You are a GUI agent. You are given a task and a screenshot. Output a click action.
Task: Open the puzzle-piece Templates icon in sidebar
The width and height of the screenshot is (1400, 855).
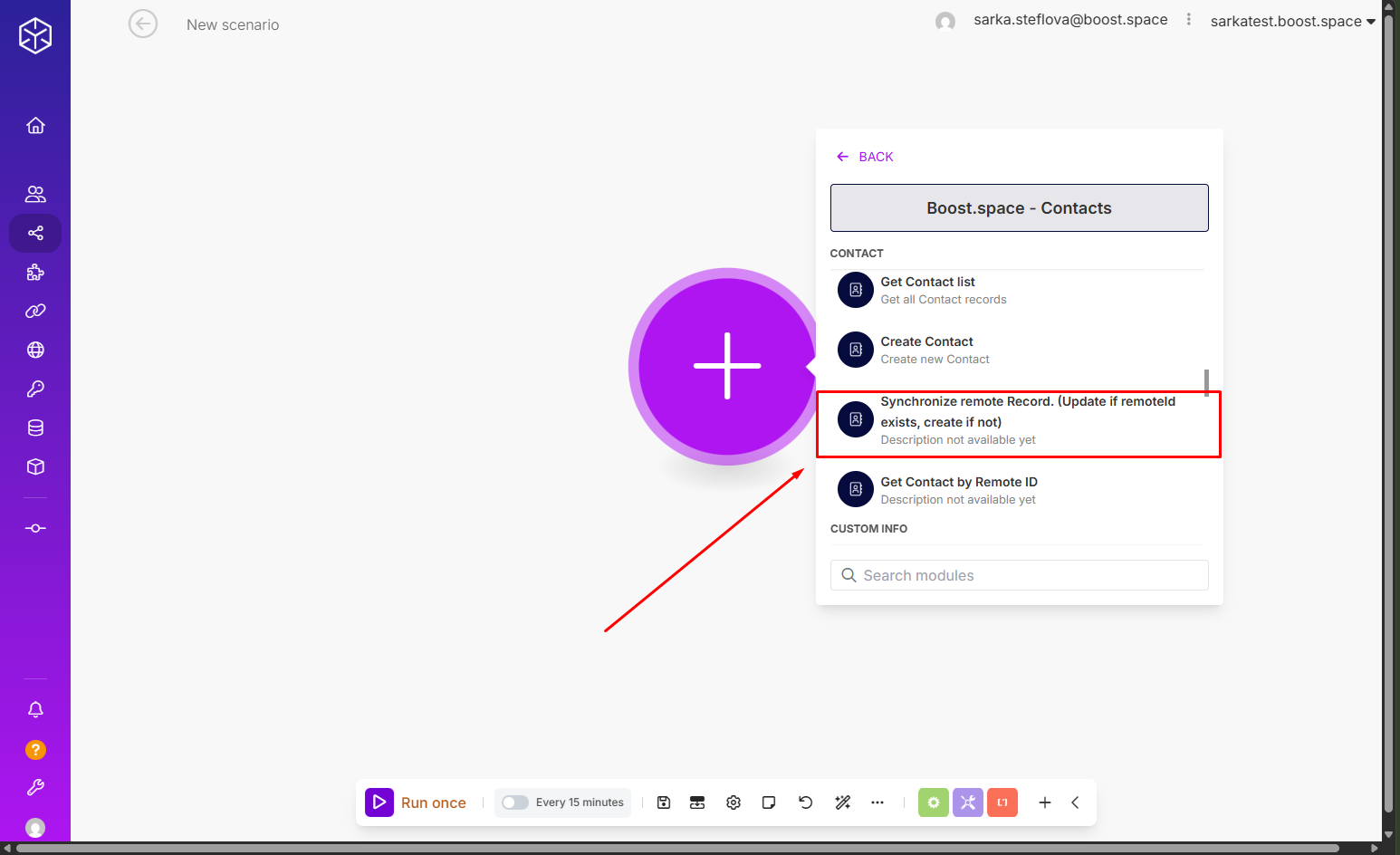pyautogui.click(x=35, y=273)
